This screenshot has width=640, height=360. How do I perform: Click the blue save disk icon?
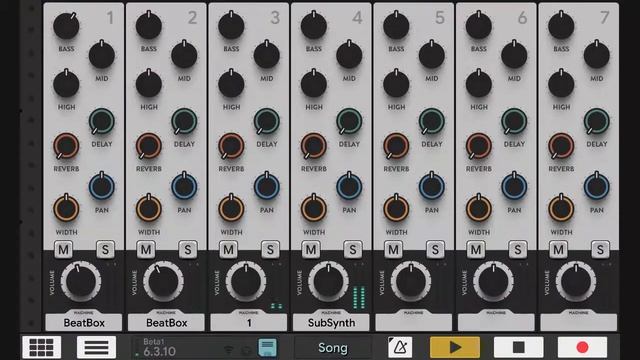(x=268, y=348)
